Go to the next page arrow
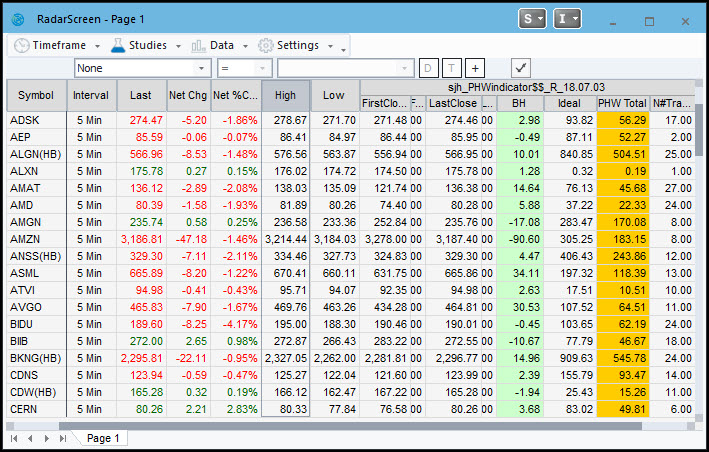The width and height of the screenshot is (709, 452). coord(47,438)
